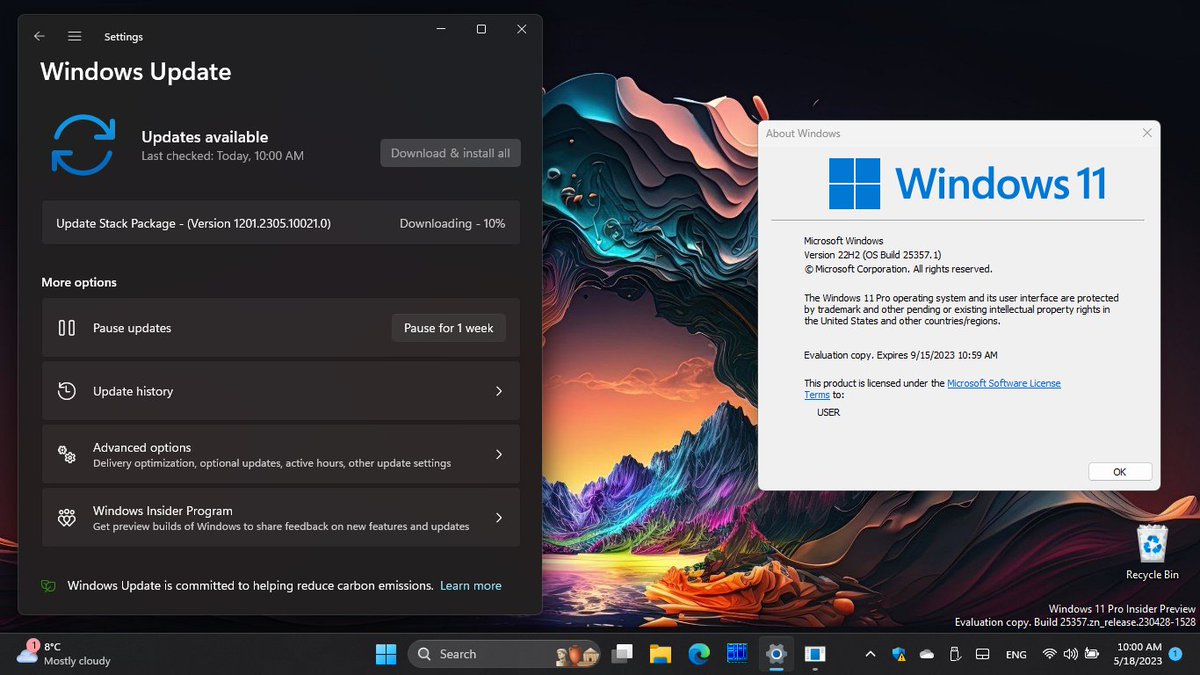Open Windows Security tray icon with warning

pyautogui.click(x=899, y=654)
